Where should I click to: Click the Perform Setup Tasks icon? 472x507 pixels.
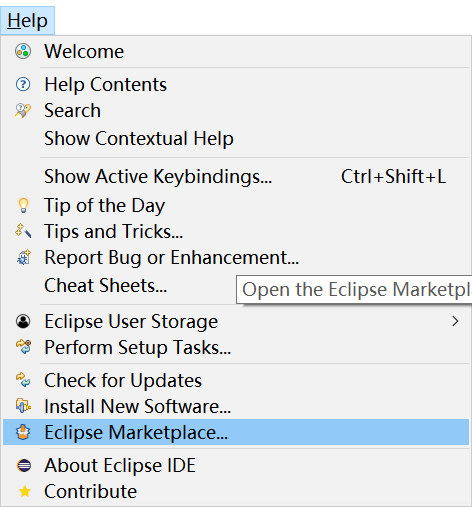(x=23, y=347)
